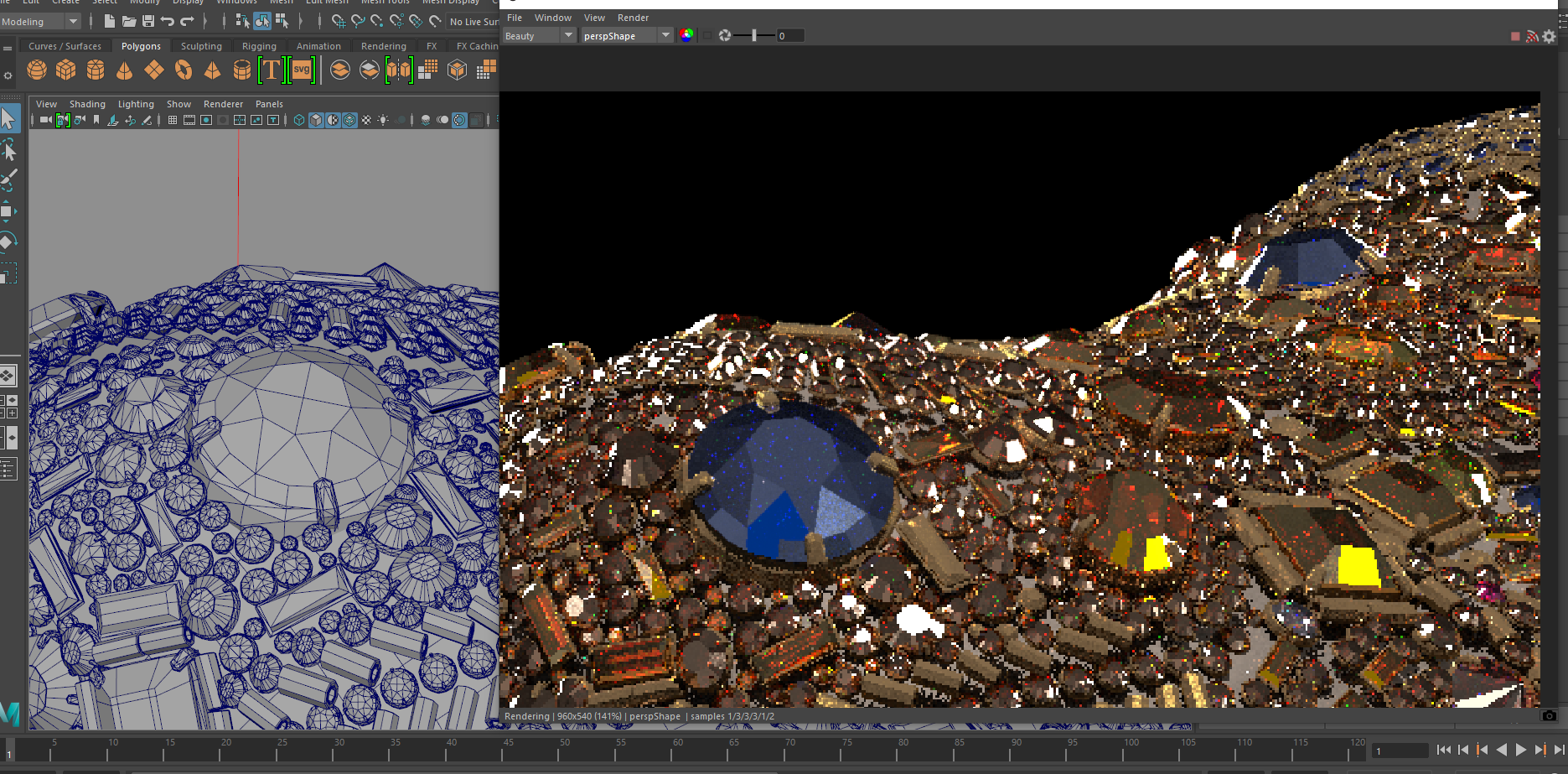Click the Undo arrow icon
Image resolution: width=1568 pixels, height=774 pixels.
[168, 21]
